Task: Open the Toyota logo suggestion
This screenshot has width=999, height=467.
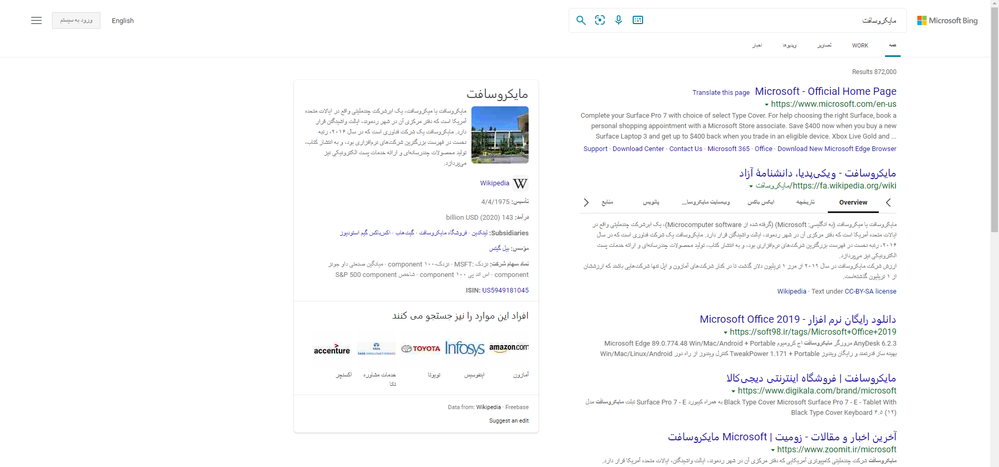Action: tap(420, 348)
